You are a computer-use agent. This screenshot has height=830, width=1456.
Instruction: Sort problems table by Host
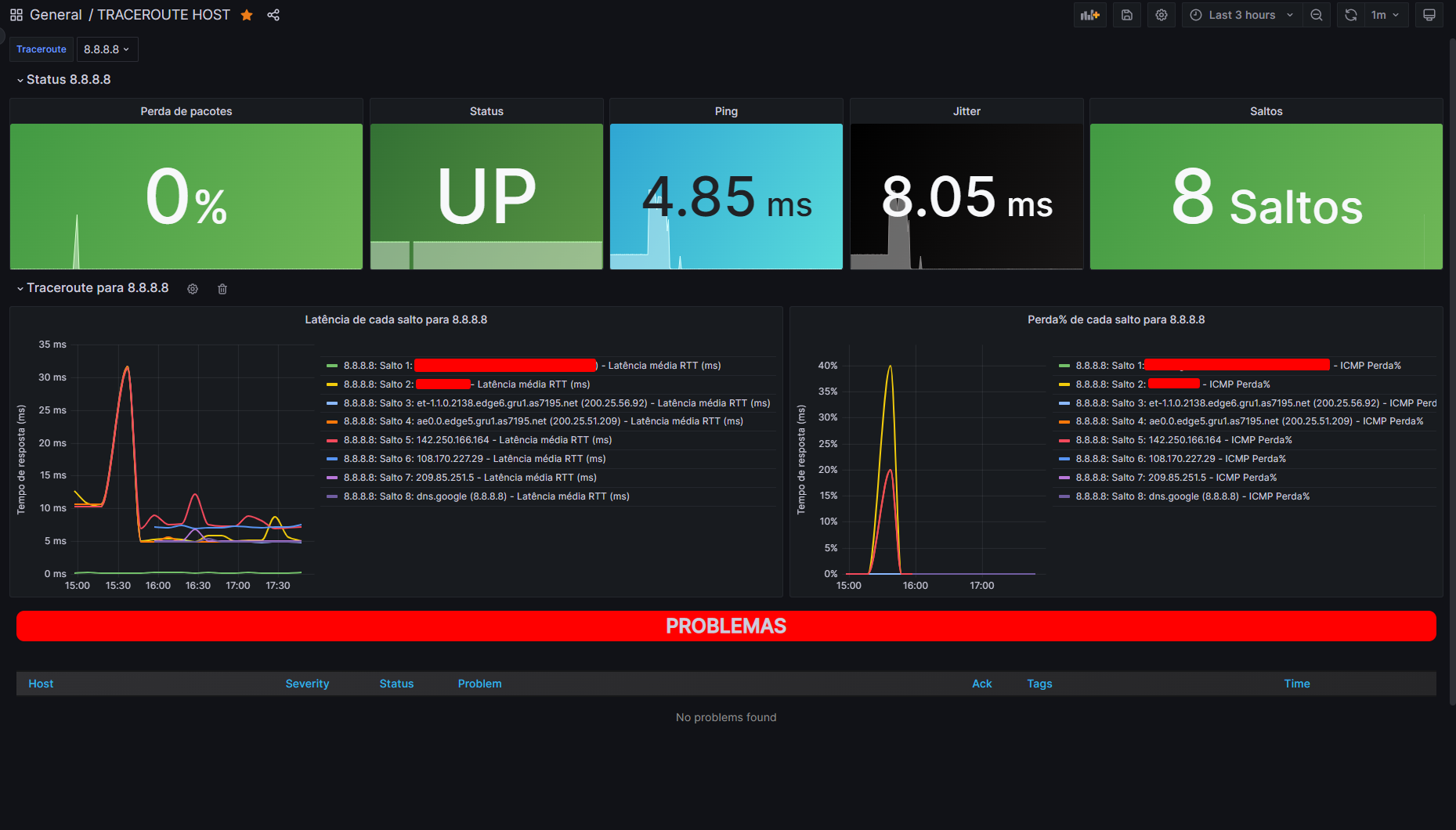click(41, 684)
